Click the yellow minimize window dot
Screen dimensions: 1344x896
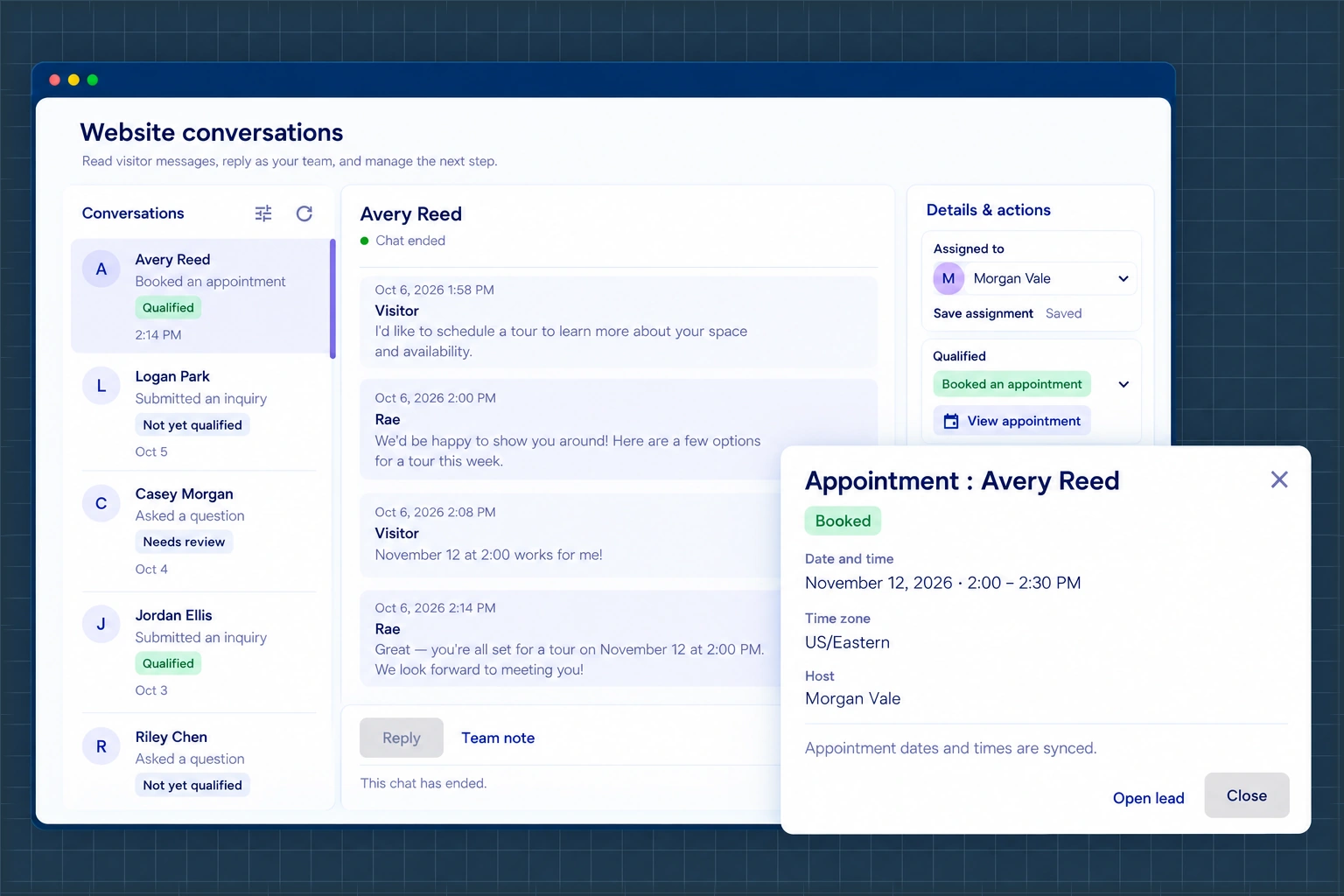[x=73, y=80]
